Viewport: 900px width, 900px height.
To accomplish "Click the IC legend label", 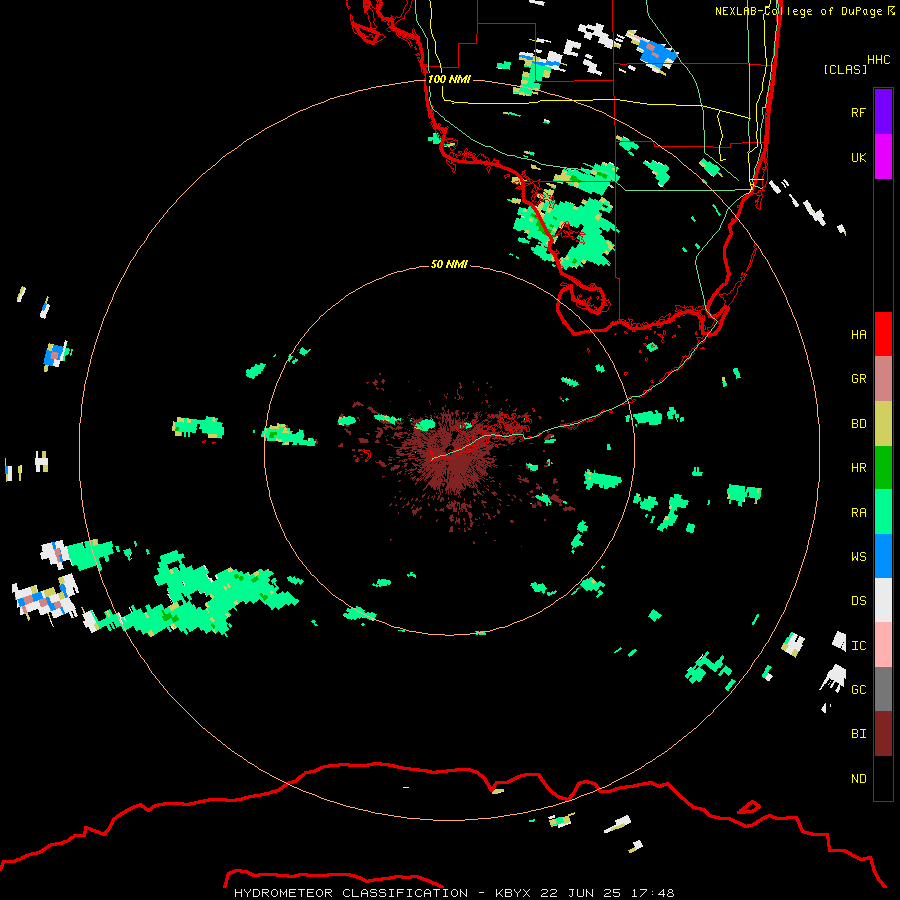I will (858, 646).
